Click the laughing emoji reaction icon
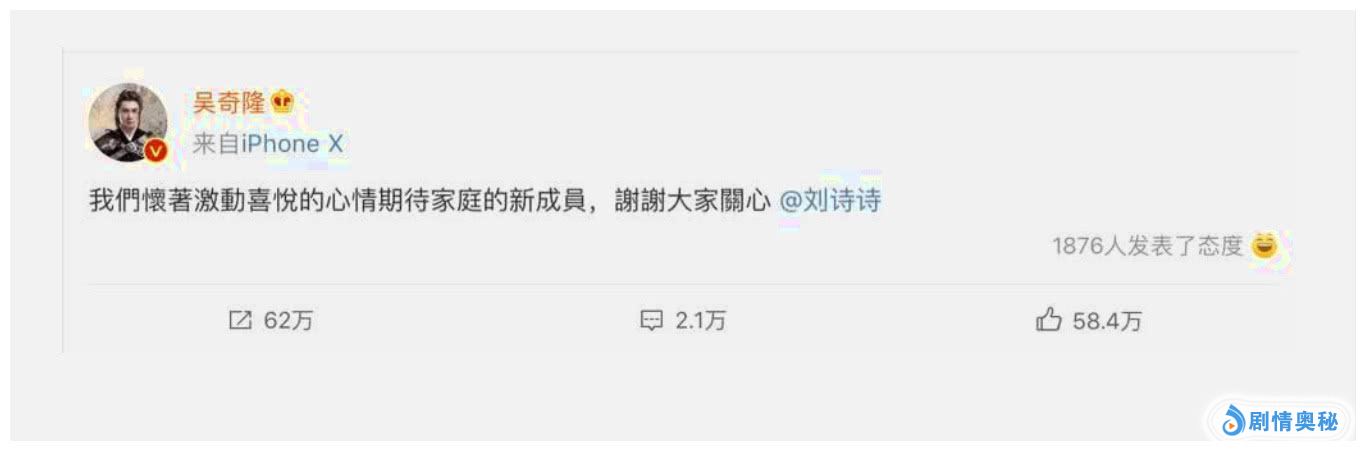1366x451 pixels. [x=1265, y=245]
